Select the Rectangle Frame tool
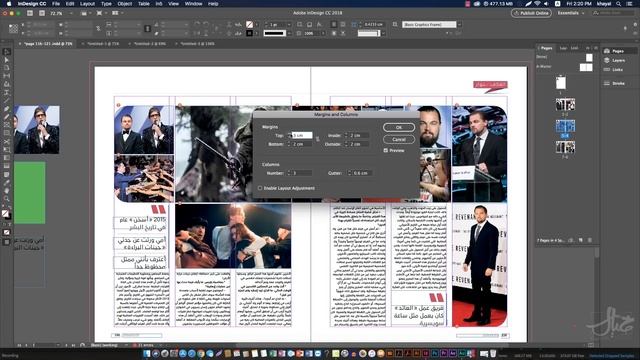Screen dimensions: 640x360 tap(7, 125)
